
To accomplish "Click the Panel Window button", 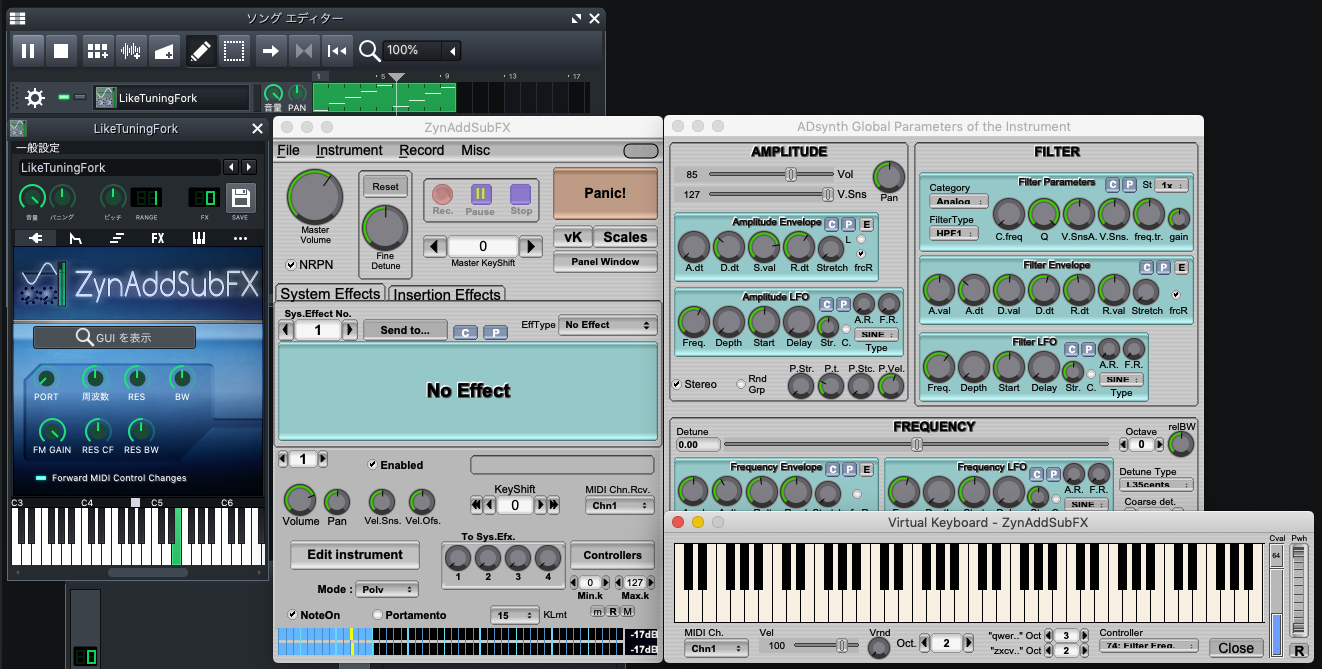I will point(605,261).
